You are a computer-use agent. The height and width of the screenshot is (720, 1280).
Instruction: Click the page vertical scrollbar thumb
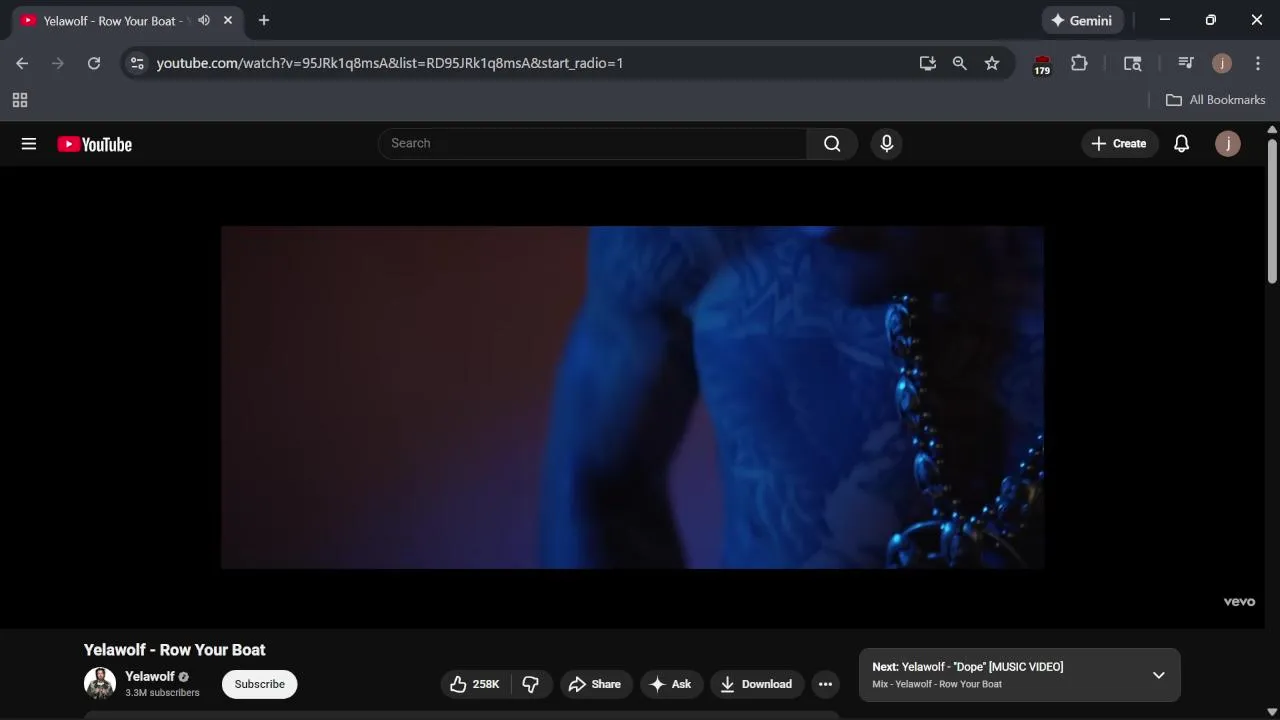pyautogui.click(x=1272, y=211)
